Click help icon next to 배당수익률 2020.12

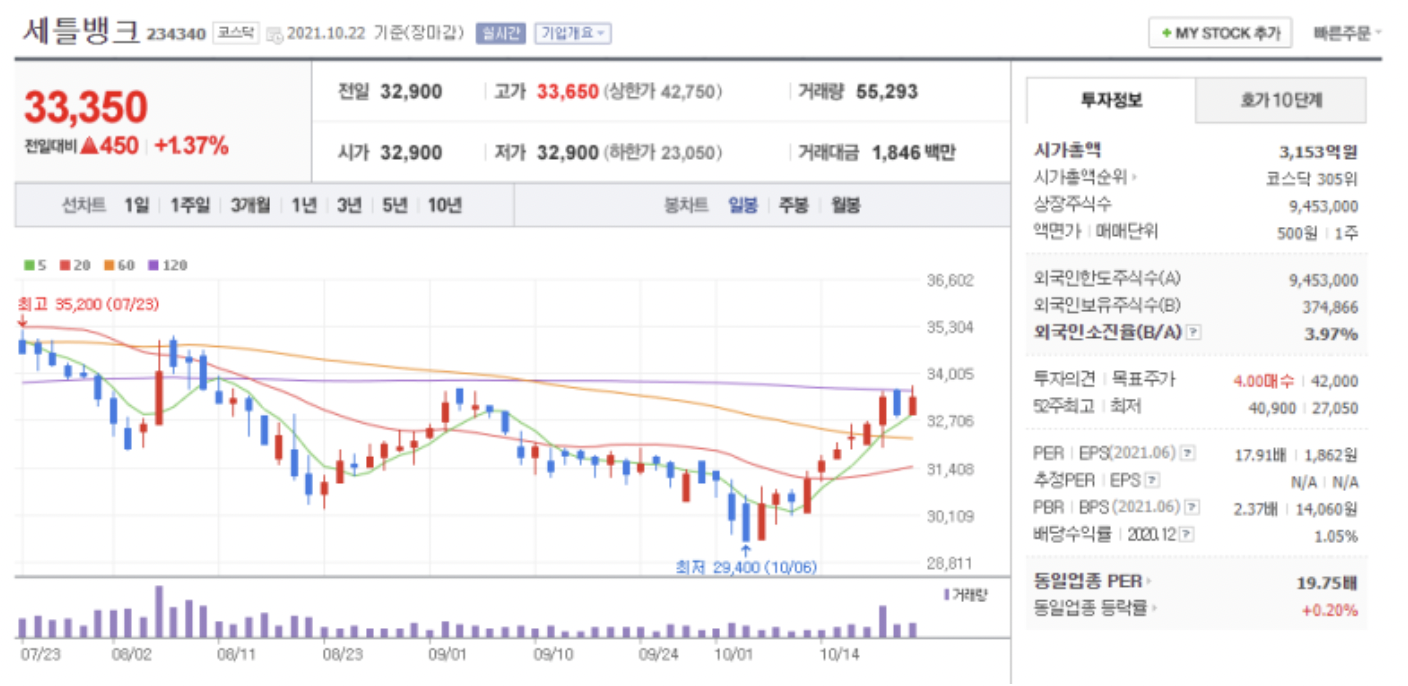click(x=1186, y=533)
